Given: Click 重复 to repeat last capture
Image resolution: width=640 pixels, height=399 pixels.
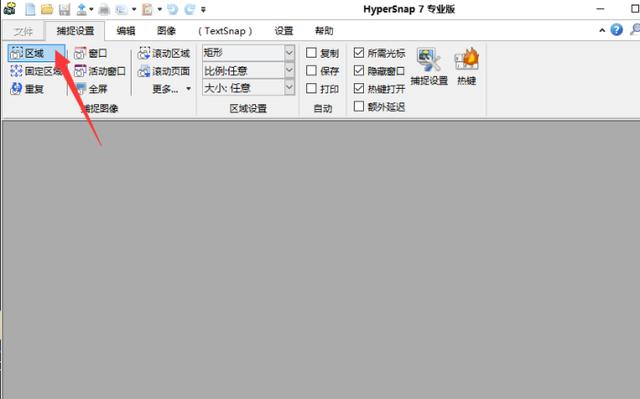Looking at the screenshot, I should [27, 89].
